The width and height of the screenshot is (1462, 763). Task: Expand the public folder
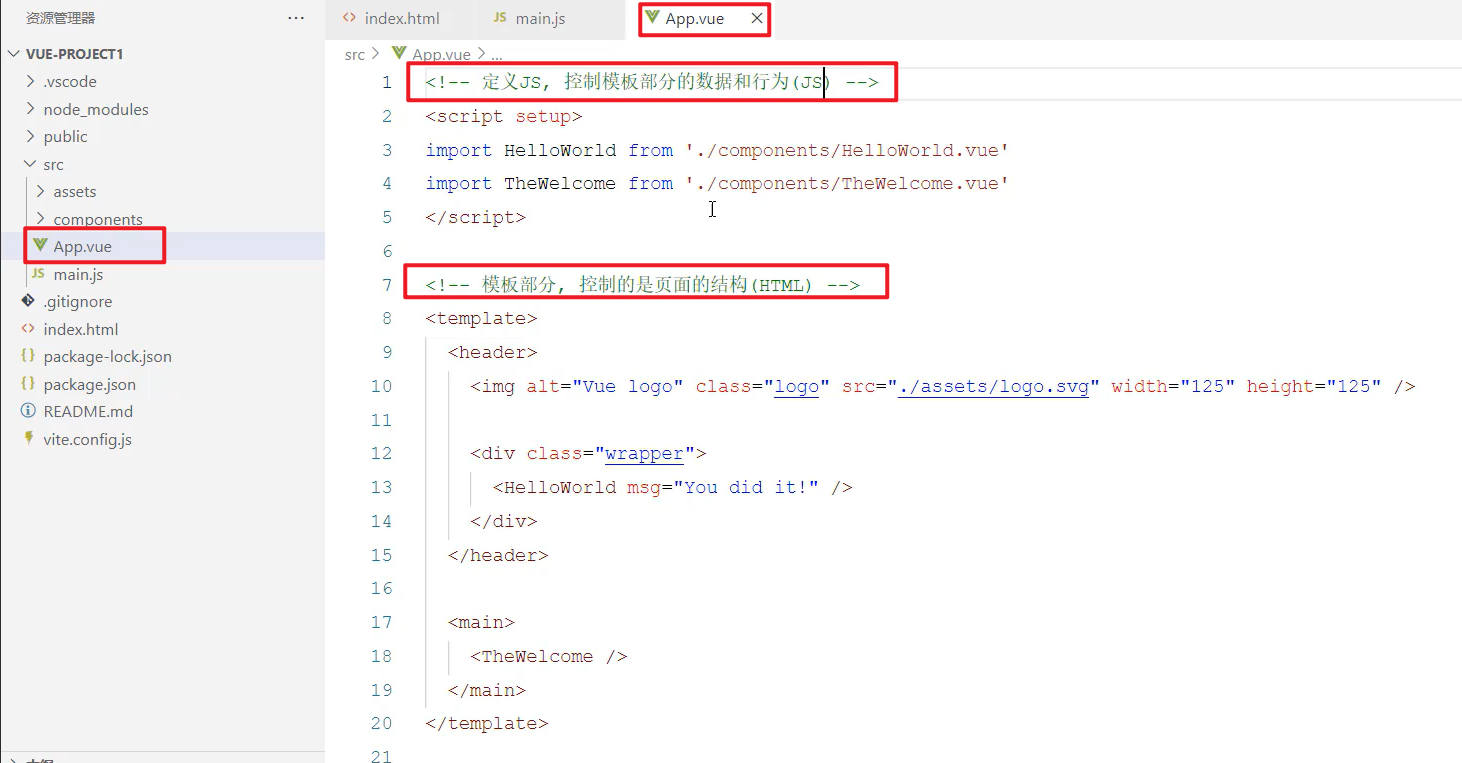click(32, 136)
